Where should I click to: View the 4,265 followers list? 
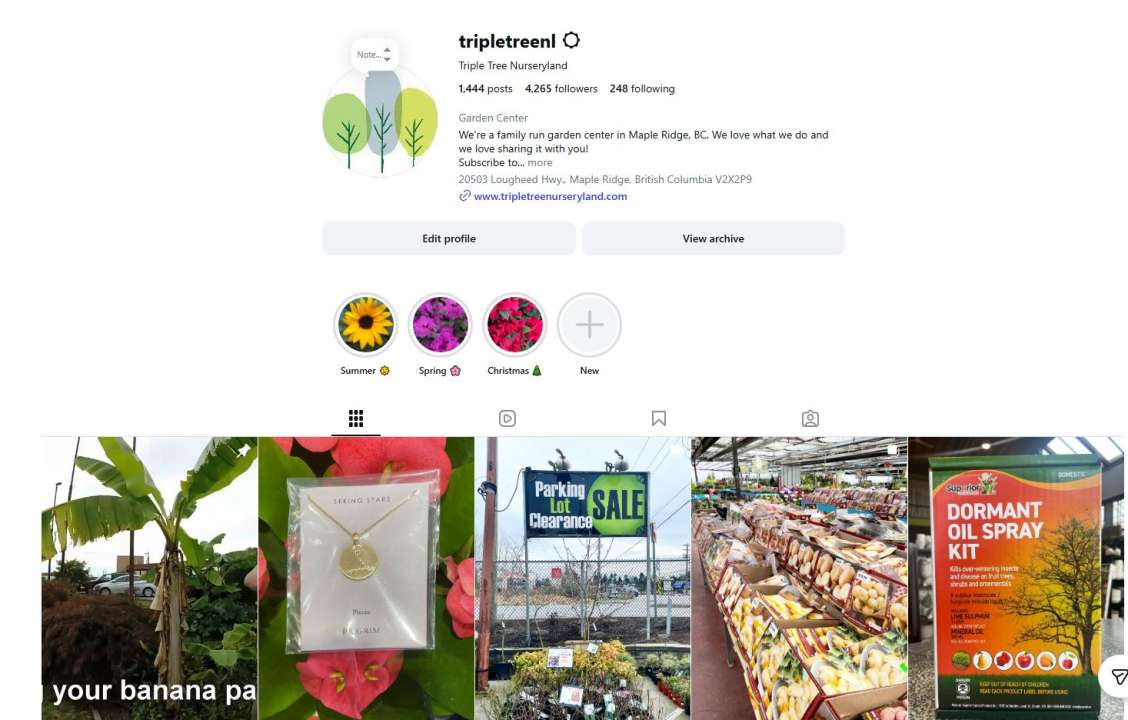[x=561, y=88]
